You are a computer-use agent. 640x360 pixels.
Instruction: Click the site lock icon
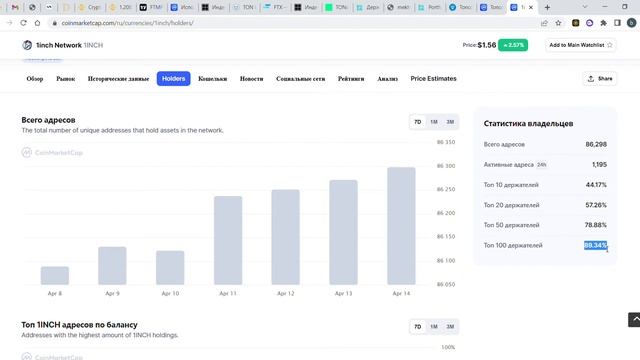click(54, 23)
